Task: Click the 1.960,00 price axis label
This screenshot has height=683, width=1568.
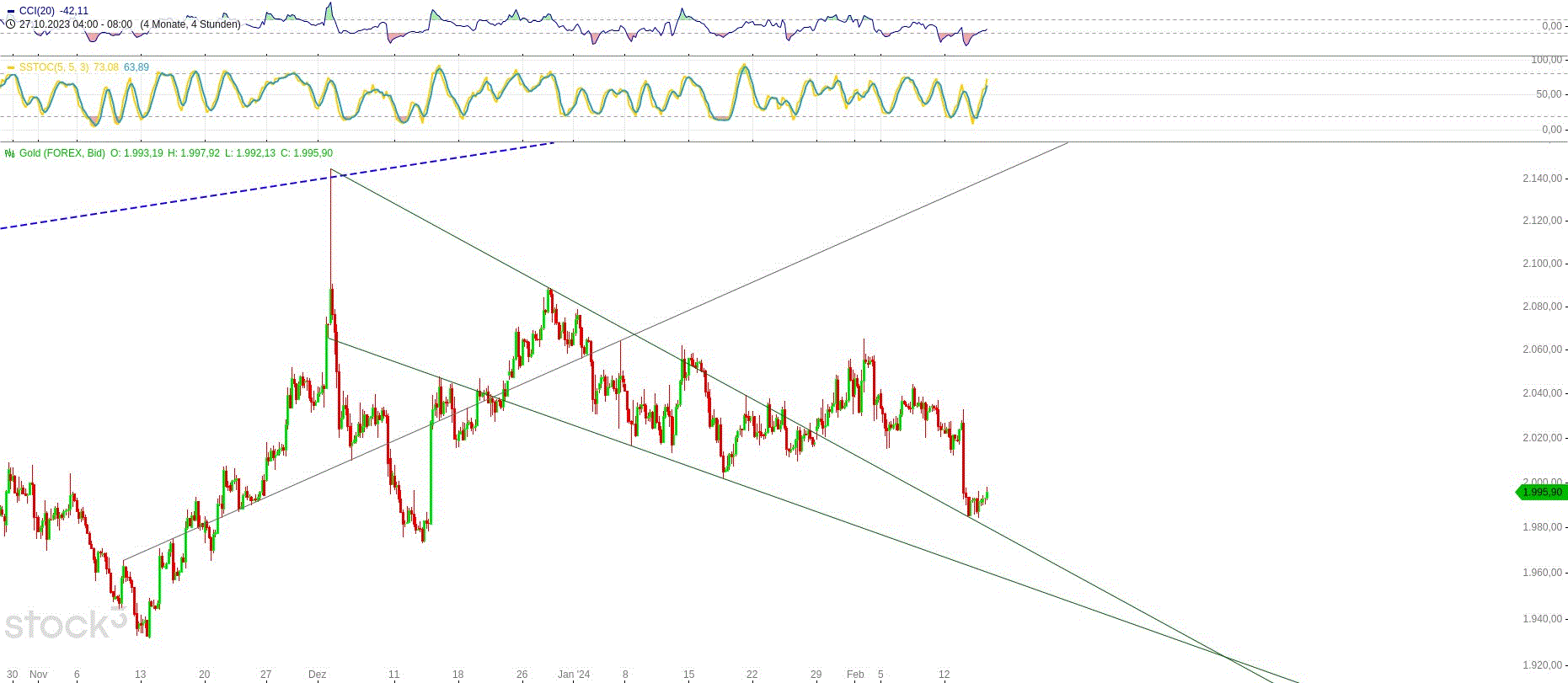Action: pyautogui.click(x=1542, y=573)
